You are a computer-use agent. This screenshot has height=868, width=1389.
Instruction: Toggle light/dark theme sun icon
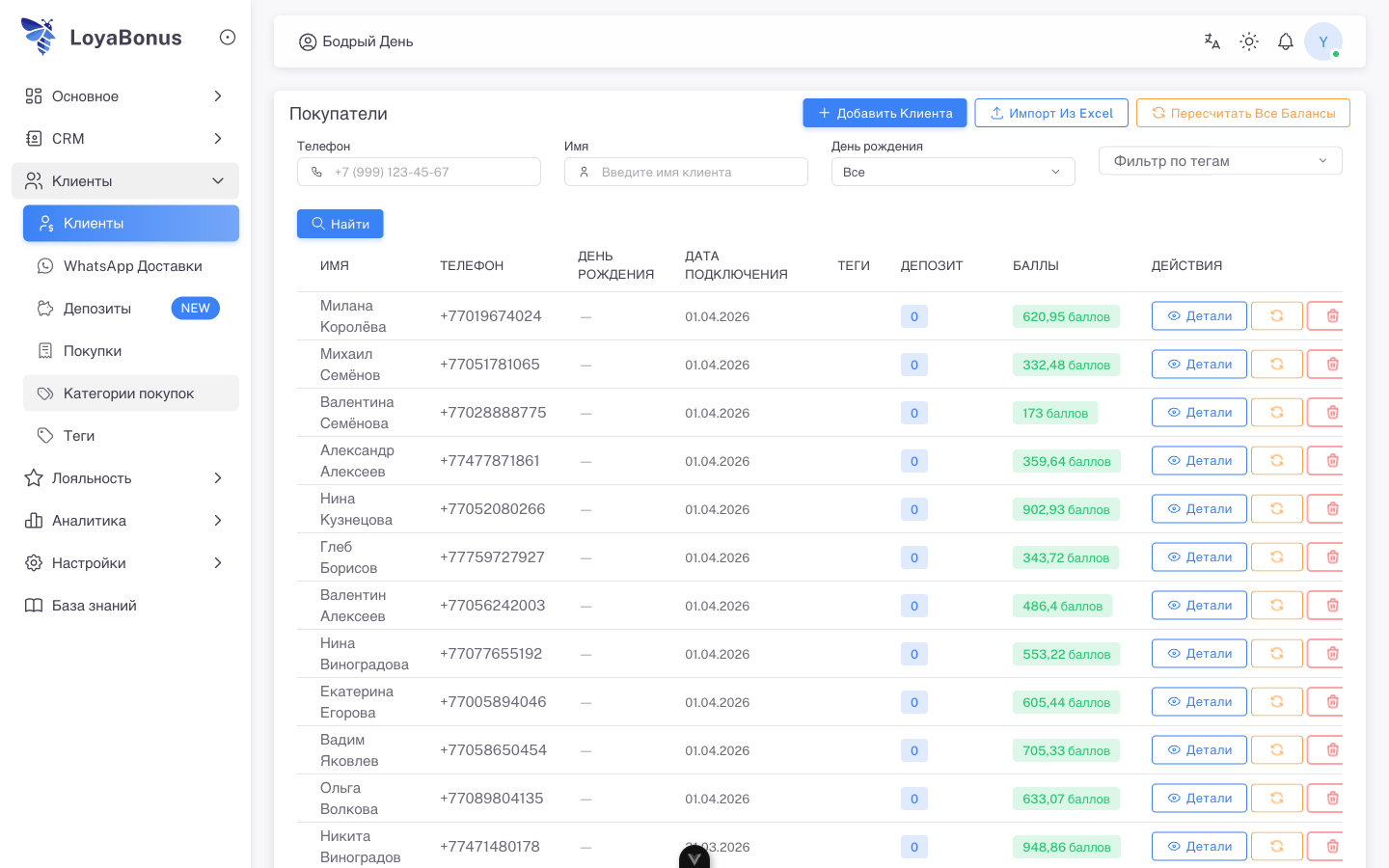tap(1249, 41)
